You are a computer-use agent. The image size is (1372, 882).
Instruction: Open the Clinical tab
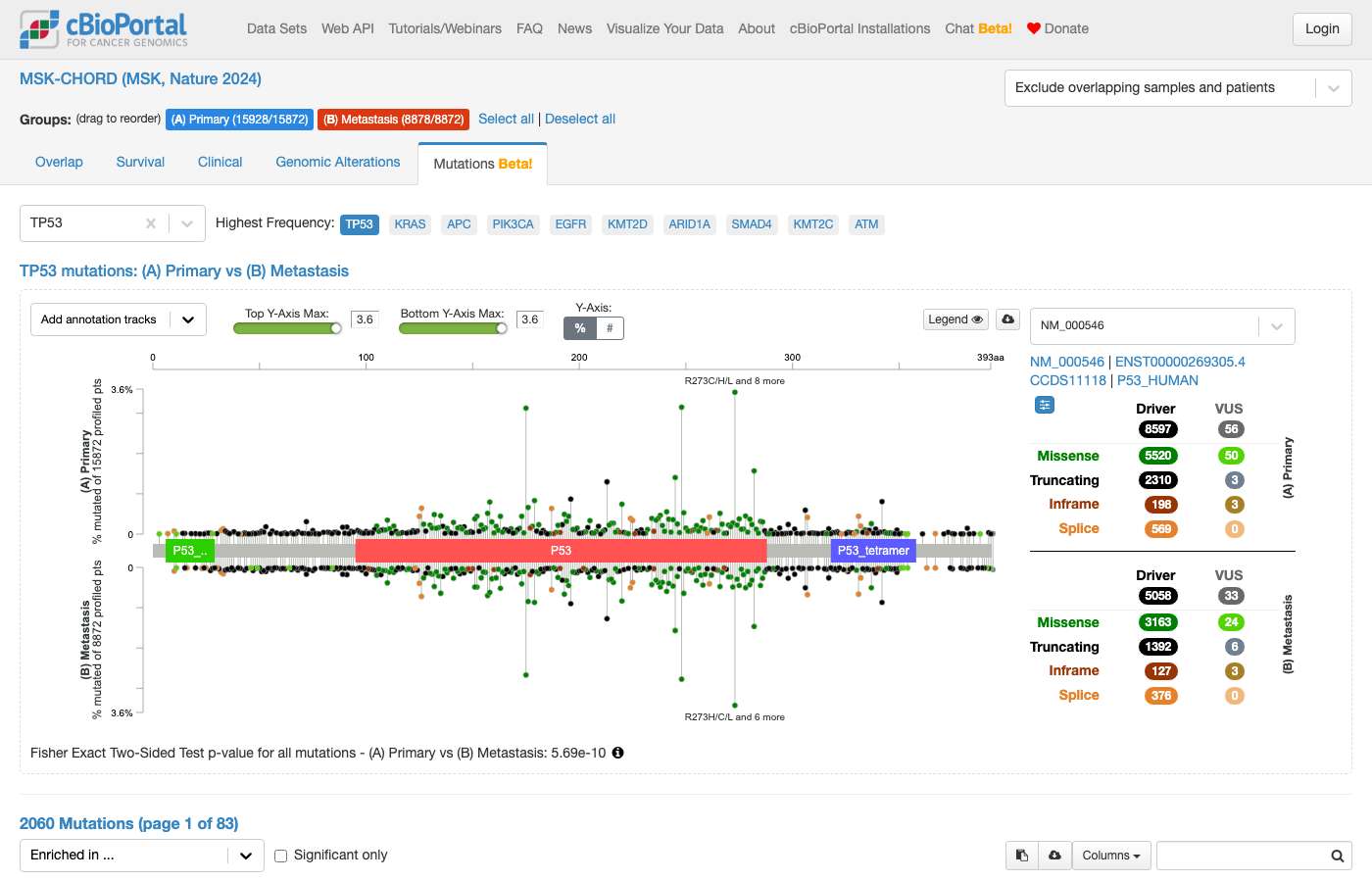pyautogui.click(x=220, y=163)
